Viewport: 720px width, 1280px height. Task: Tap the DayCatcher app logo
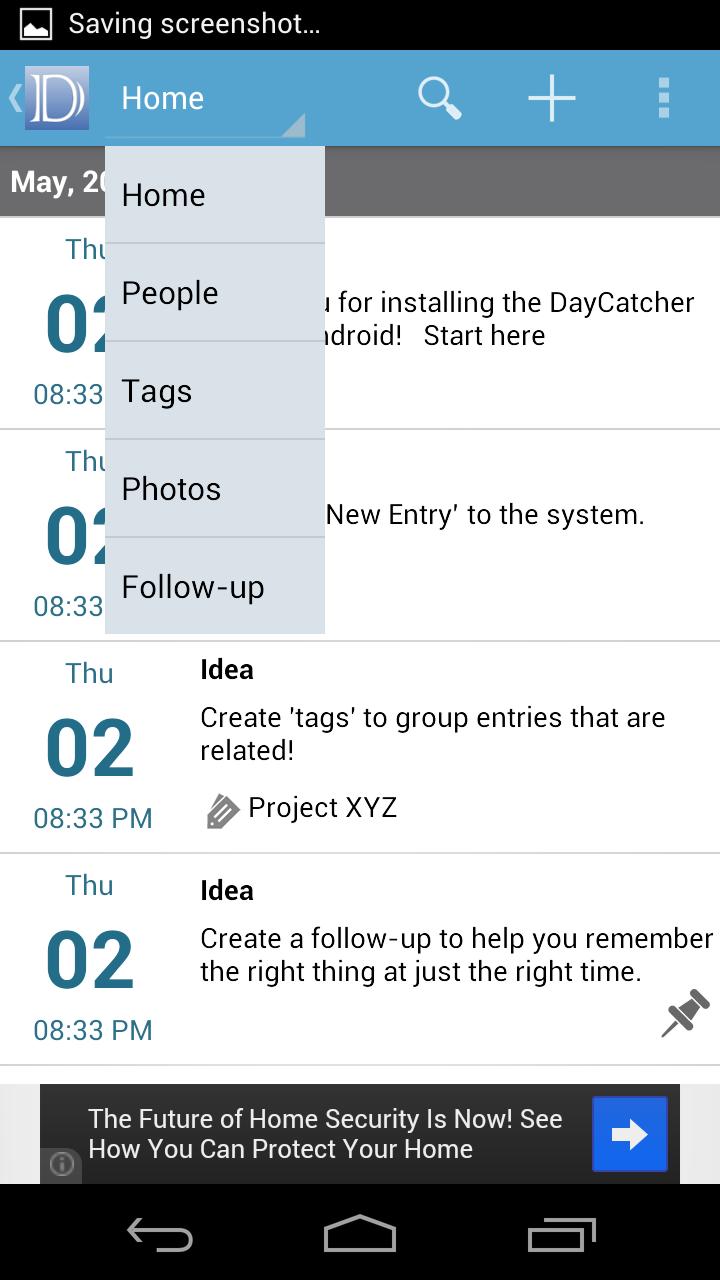[56, 97]
